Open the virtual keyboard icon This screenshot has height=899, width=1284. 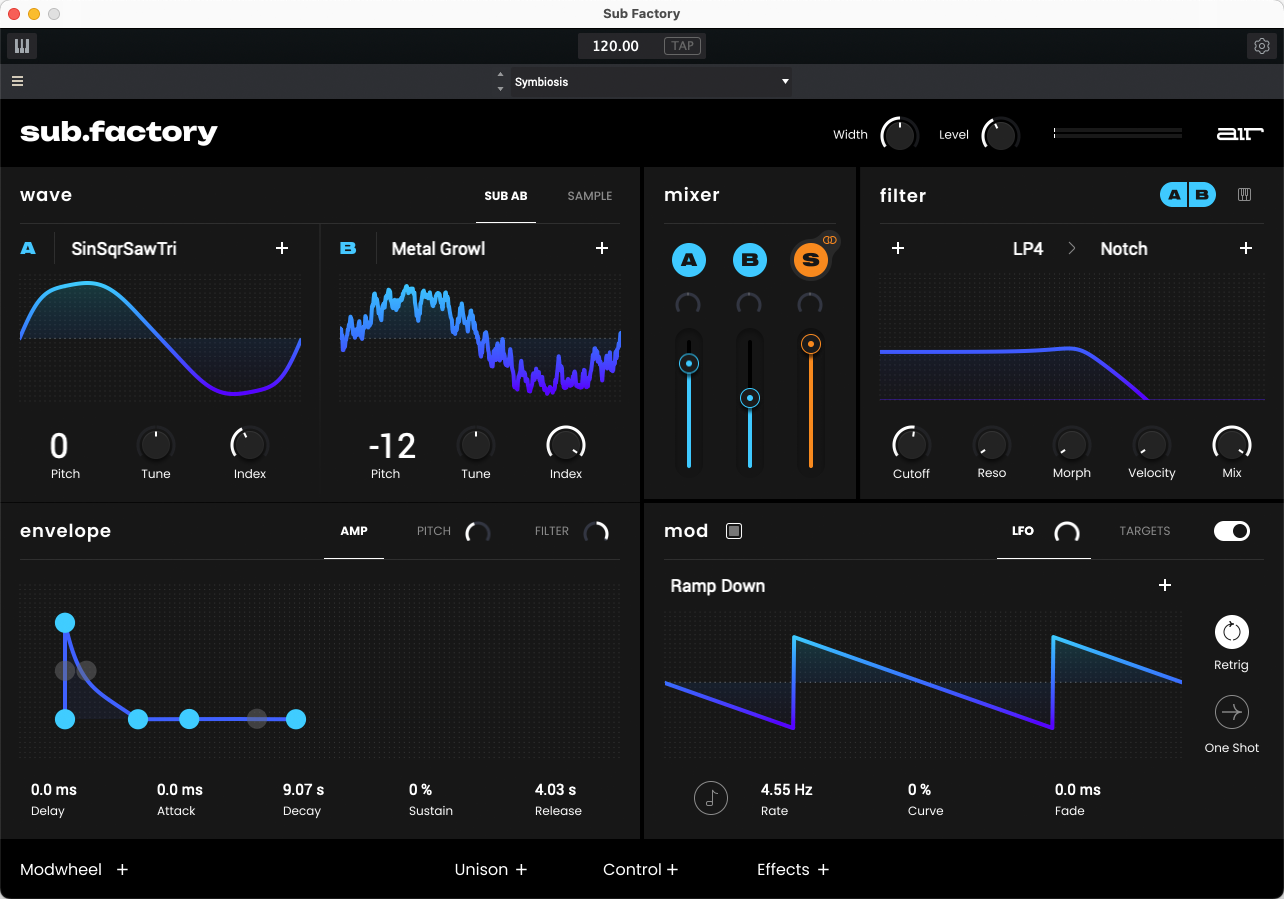pos(21,45)
